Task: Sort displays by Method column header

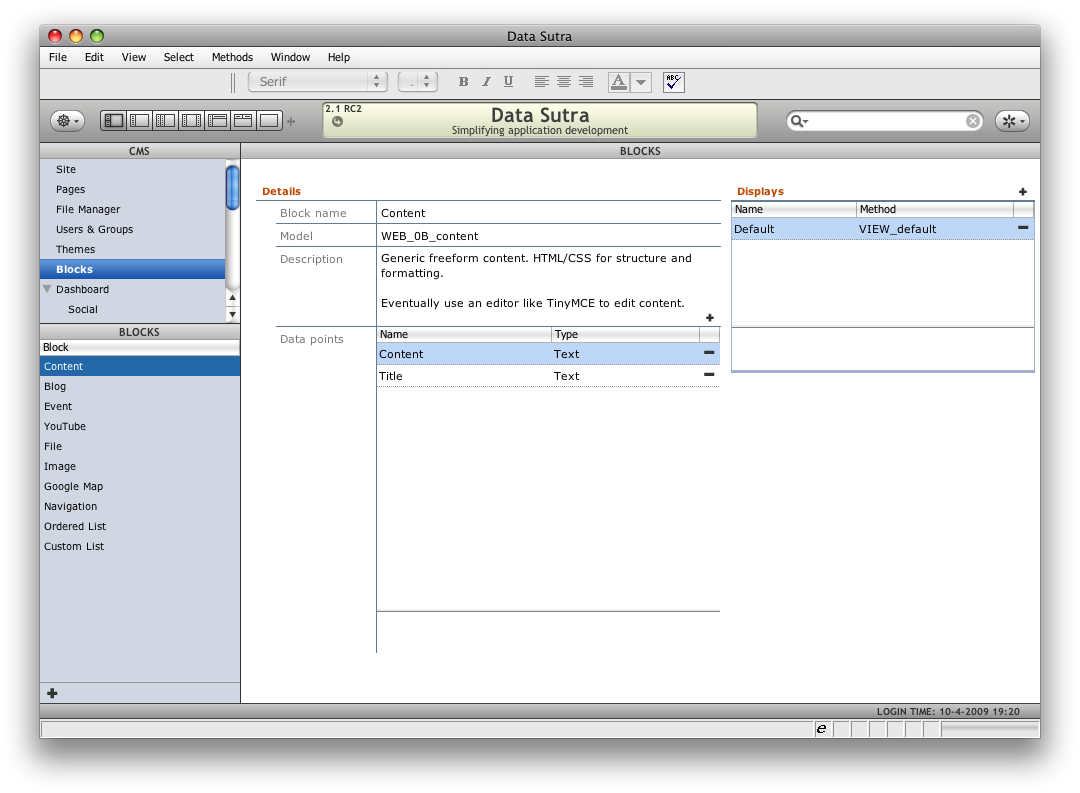Action: click(x=935, y=209)
